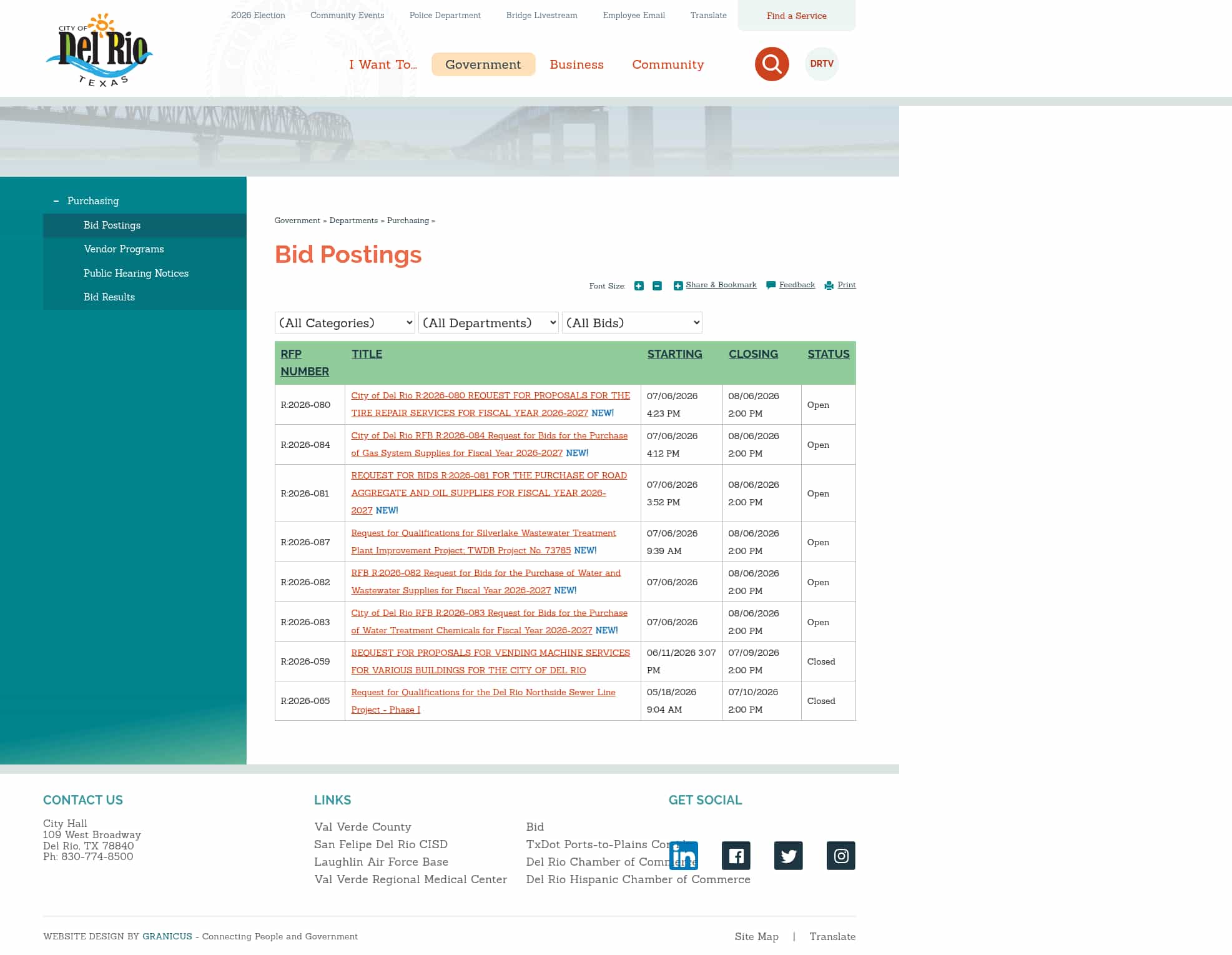Image resolution: width=1232 pixels, height=955 pixels.
Task: Open the Community menu
Action: (668, 64)
